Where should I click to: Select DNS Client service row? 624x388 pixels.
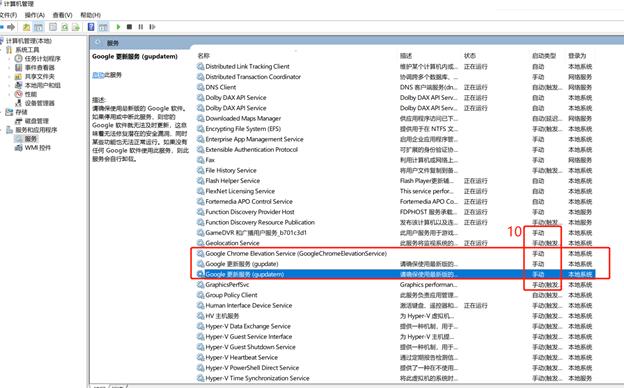click(x=395, y=87)
